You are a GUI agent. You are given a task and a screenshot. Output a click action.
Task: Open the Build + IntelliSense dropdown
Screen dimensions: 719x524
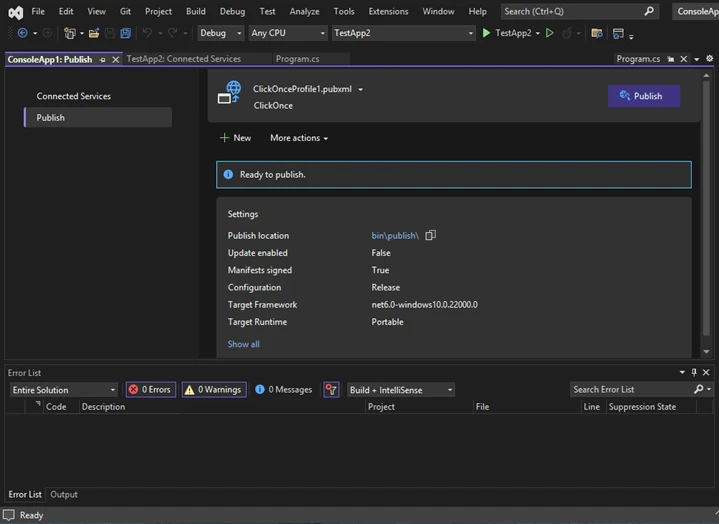(401, 390)
